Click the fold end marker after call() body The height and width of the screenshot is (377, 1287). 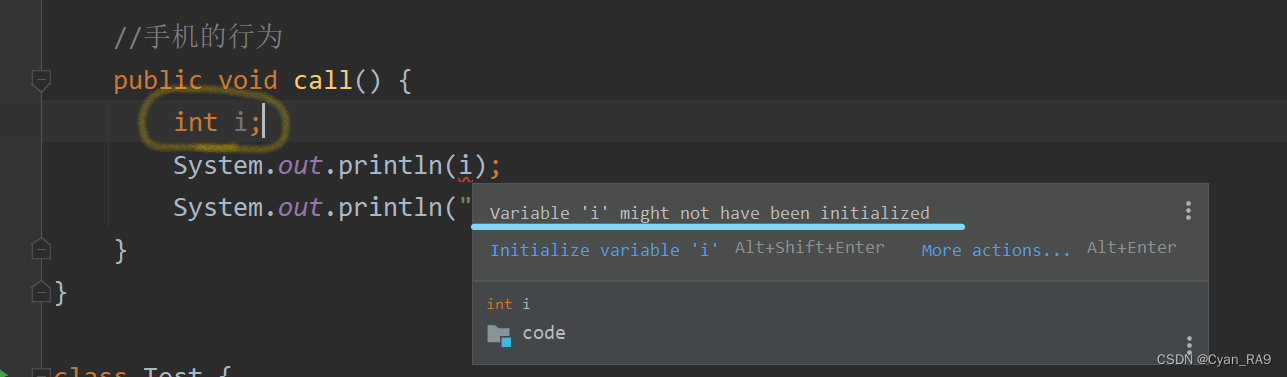[x=41, y=249]
